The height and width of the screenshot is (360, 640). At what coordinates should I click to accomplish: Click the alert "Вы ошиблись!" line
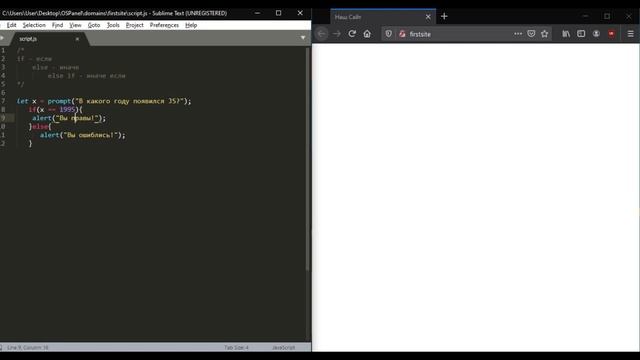click(x=83, y=135)
